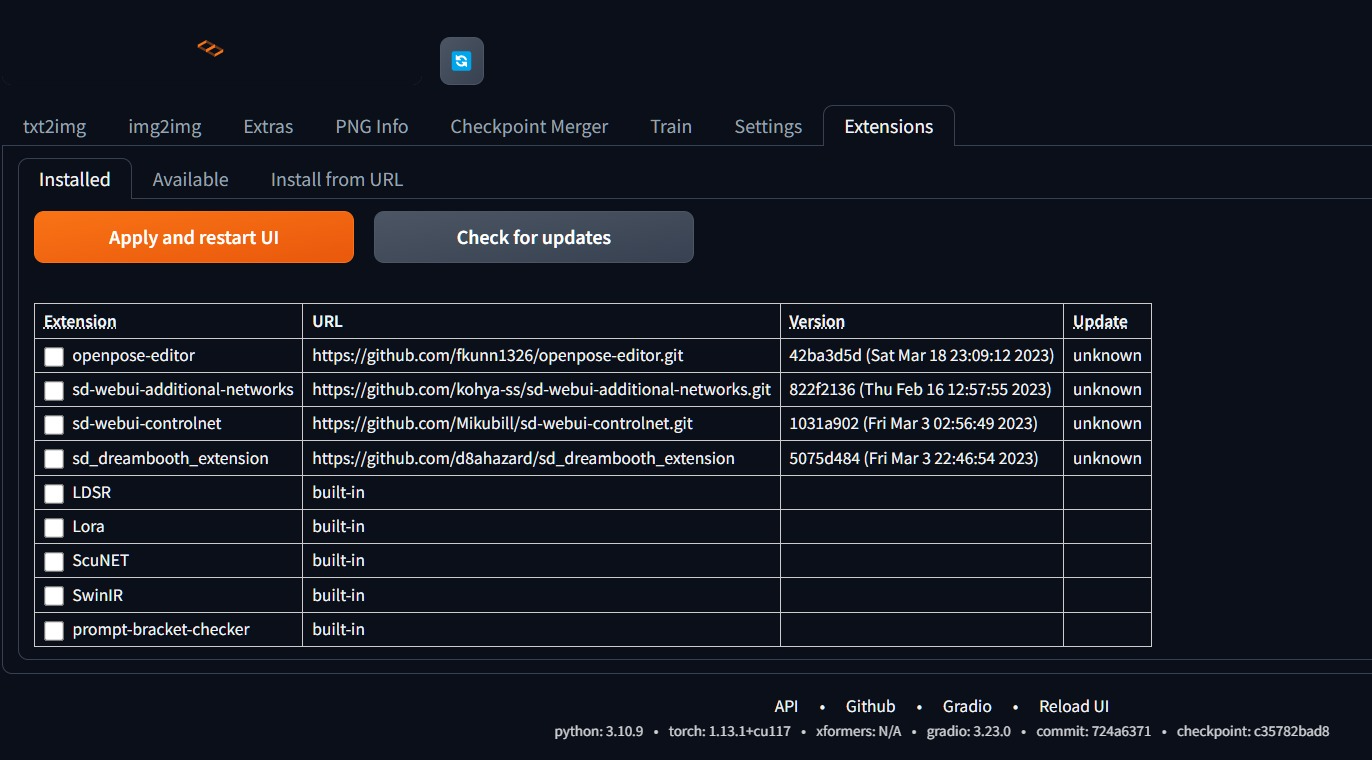This screenshot has width=1372, height=760.
Task: Select the built-in LDSR extension checkbox
Action: click(53, 493)
